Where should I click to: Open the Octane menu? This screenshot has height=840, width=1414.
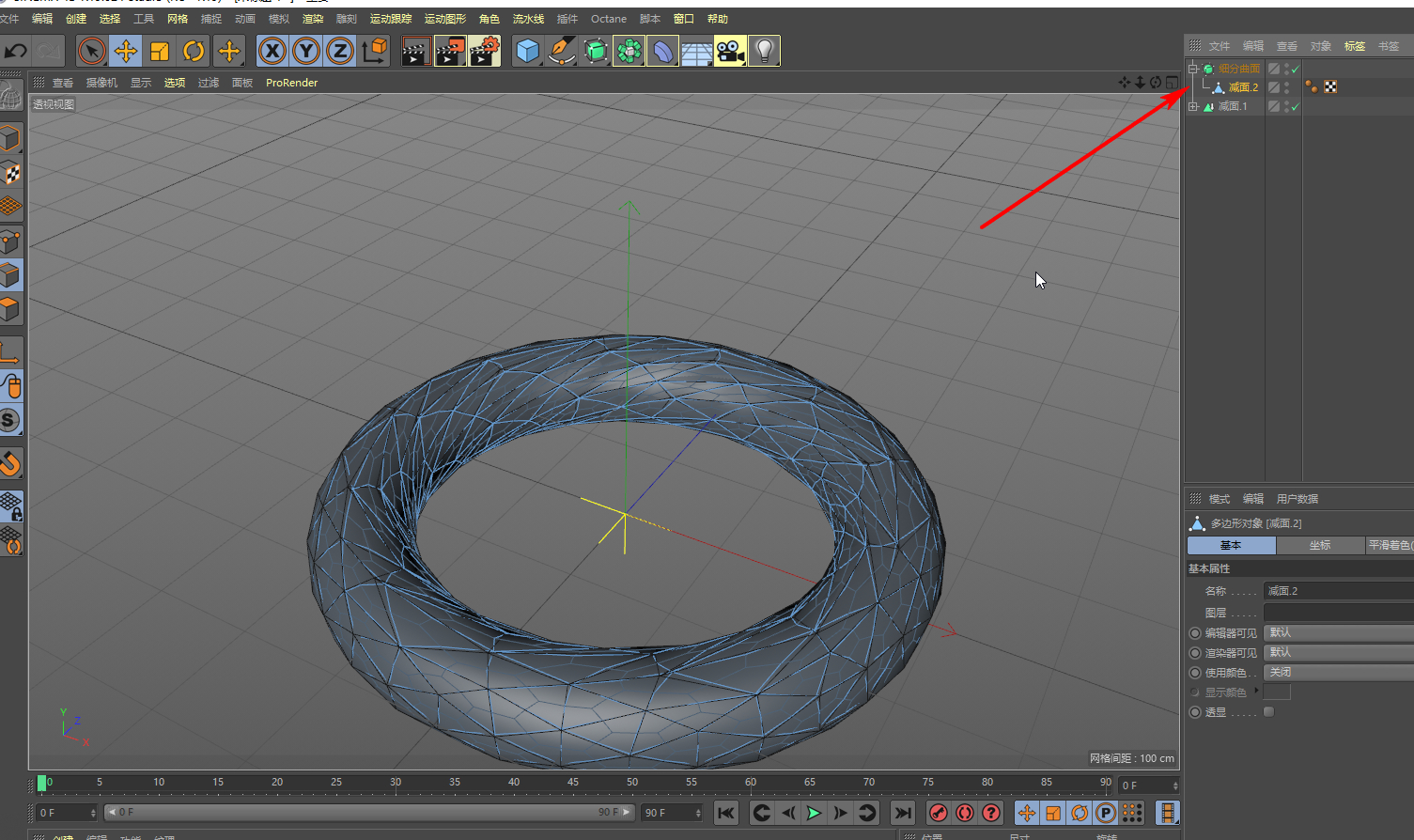pos(609,19)
